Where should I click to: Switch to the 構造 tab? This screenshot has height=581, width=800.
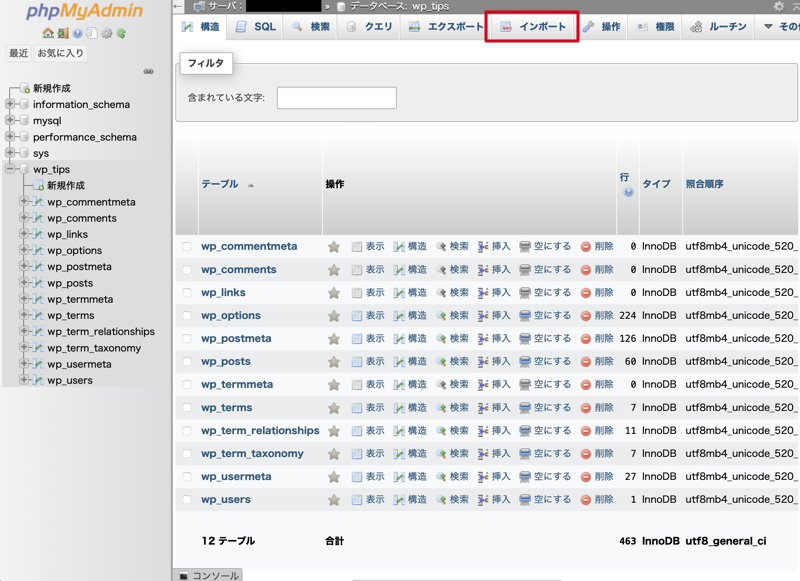[x=201, y=27]
